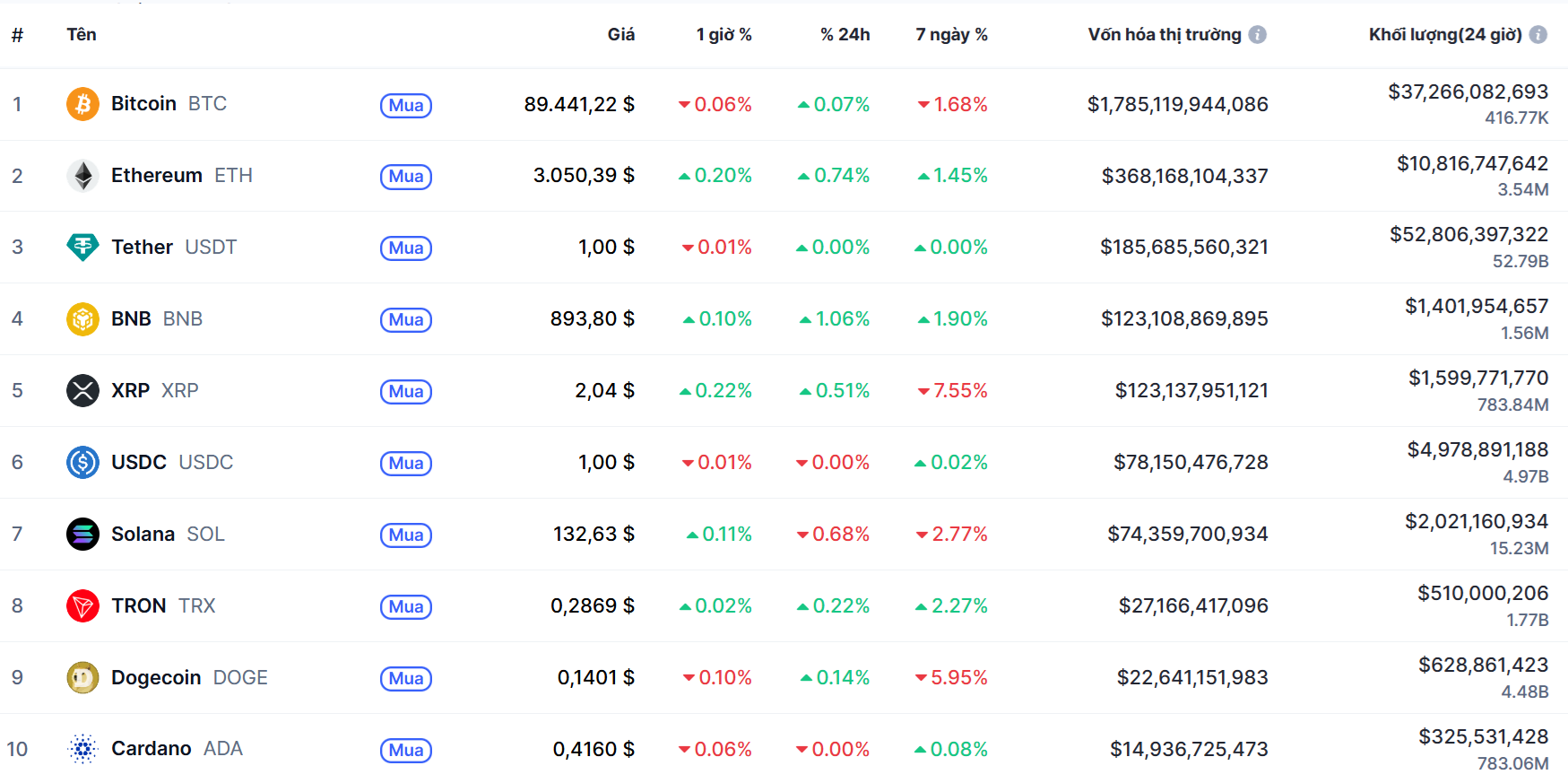Click Ethereum market cap $368,168,104,337
The height and width of the screenshot is (783, 1568).
tap(1185, 176)
